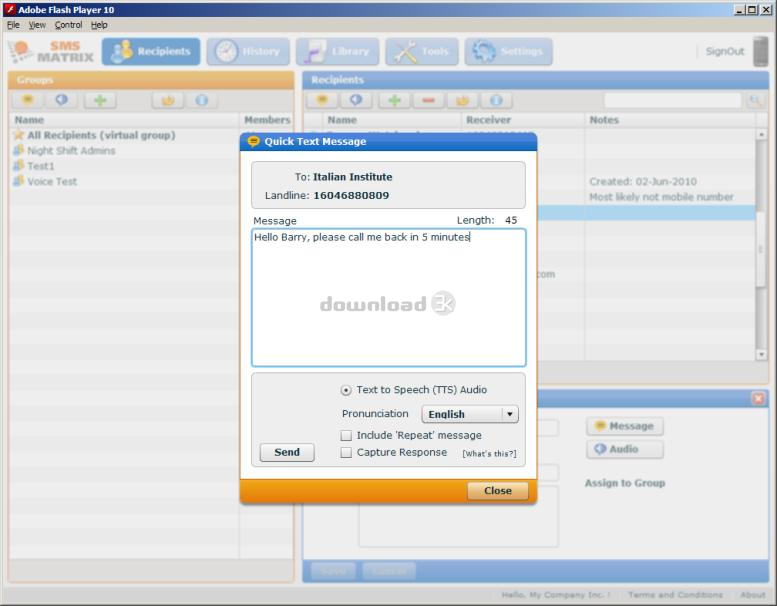Click the Terms and Conditions link
The height and width of the screenshot is (606, 777).
[x=675, y=594]
